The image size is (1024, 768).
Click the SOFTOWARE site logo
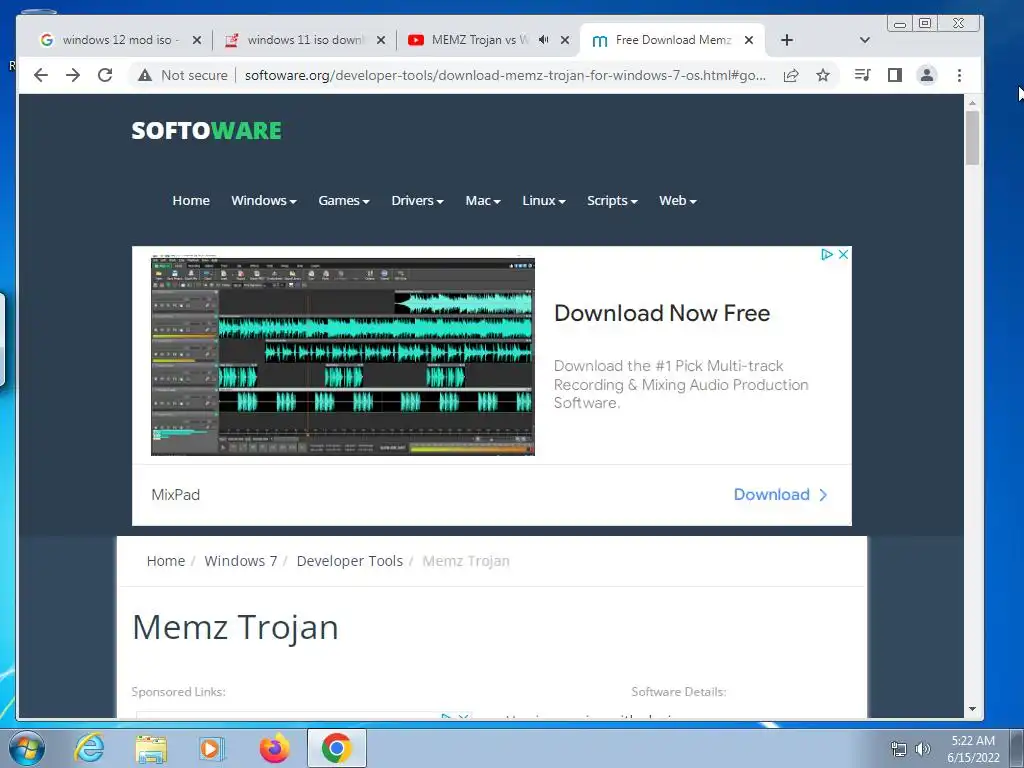206,131
